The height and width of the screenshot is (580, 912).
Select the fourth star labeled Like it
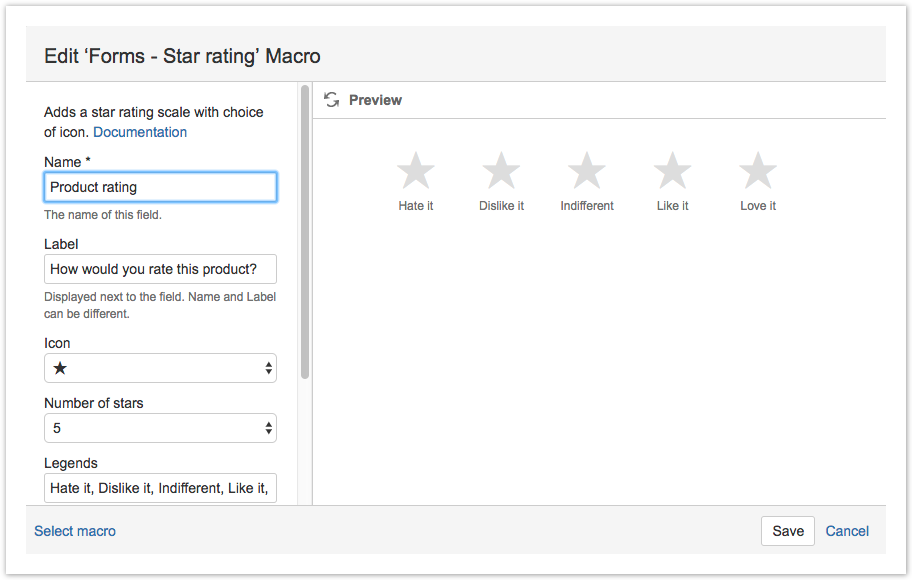coord(672,170)
